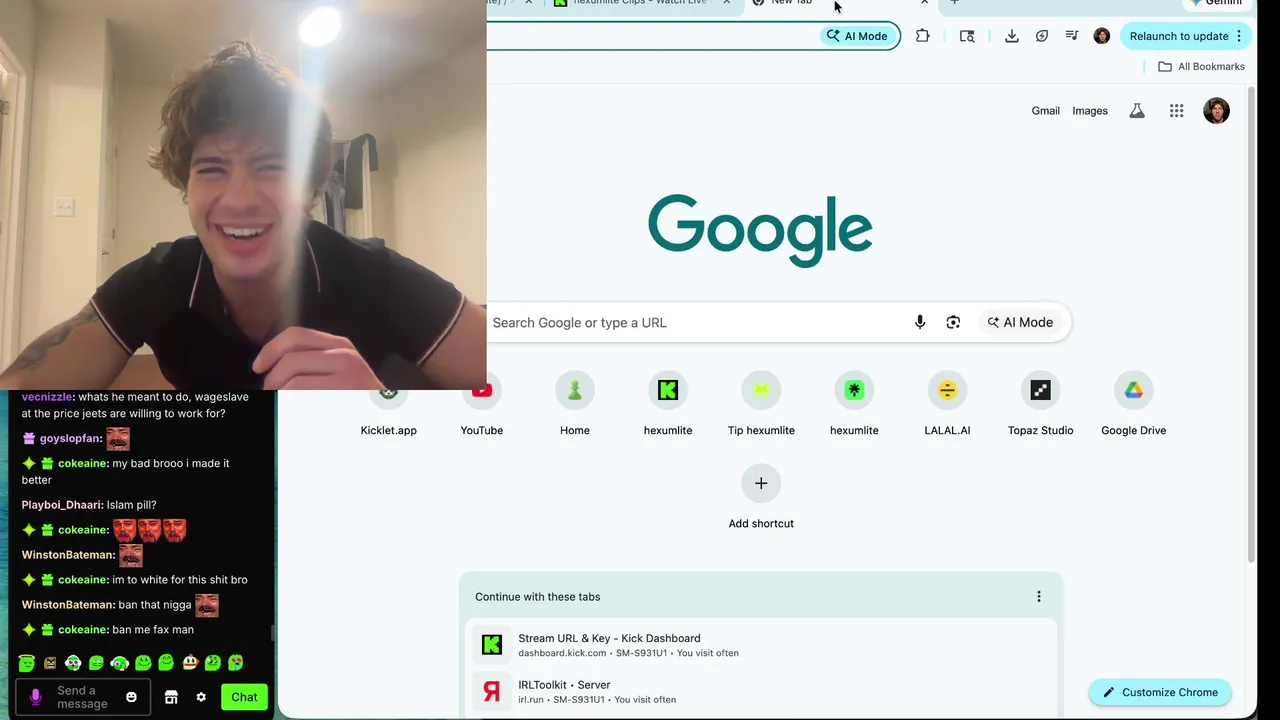Viewport: 1280px width, 720px height.
Task: Open the Topaz Studio shortcut
Action: pyautogui.click(x=1040, y=405)
